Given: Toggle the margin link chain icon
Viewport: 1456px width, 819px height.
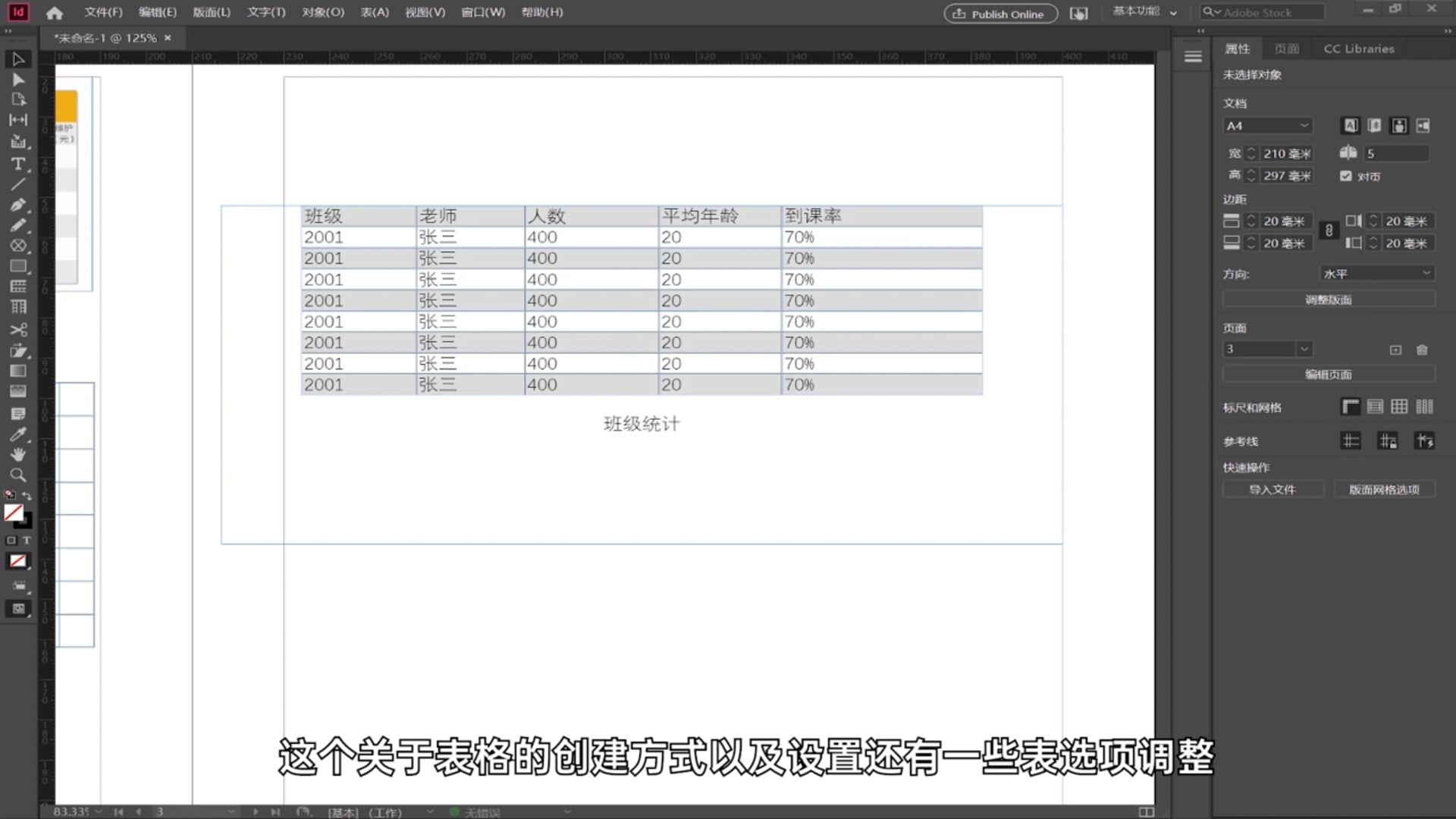Looking at the screenshot, I should (x=1329, y=231).
